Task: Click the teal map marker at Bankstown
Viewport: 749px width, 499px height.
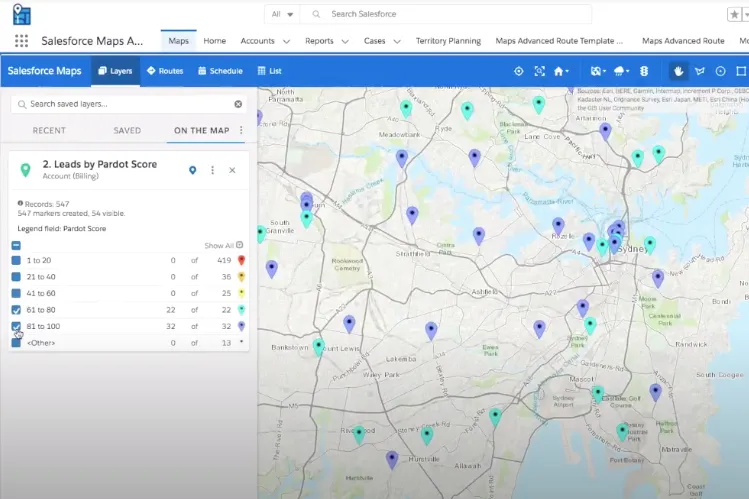Action: pyautogui.click(x=319, y=347)
